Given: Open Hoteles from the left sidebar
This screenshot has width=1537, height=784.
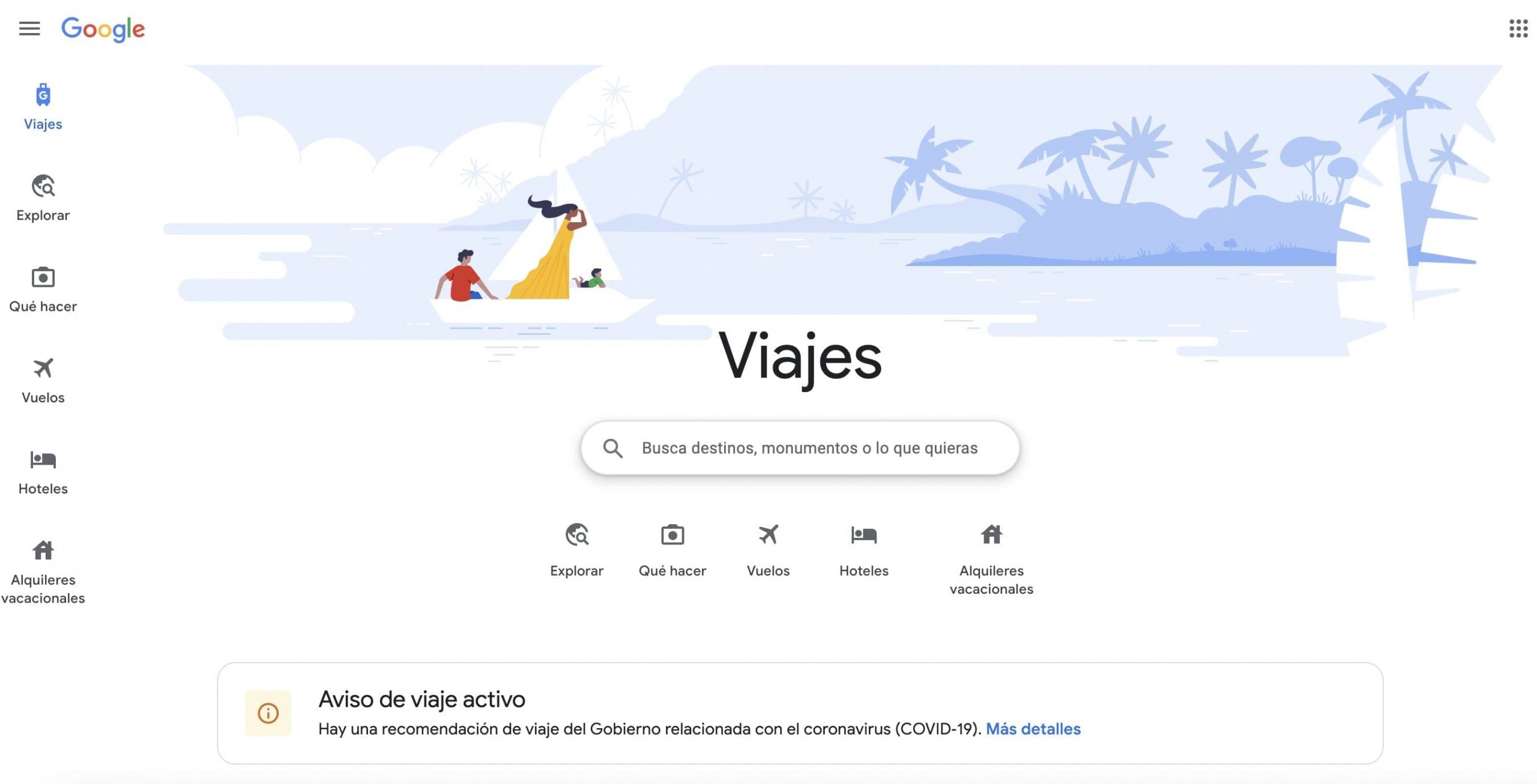Looking at the screenshot, I should 43,472.
